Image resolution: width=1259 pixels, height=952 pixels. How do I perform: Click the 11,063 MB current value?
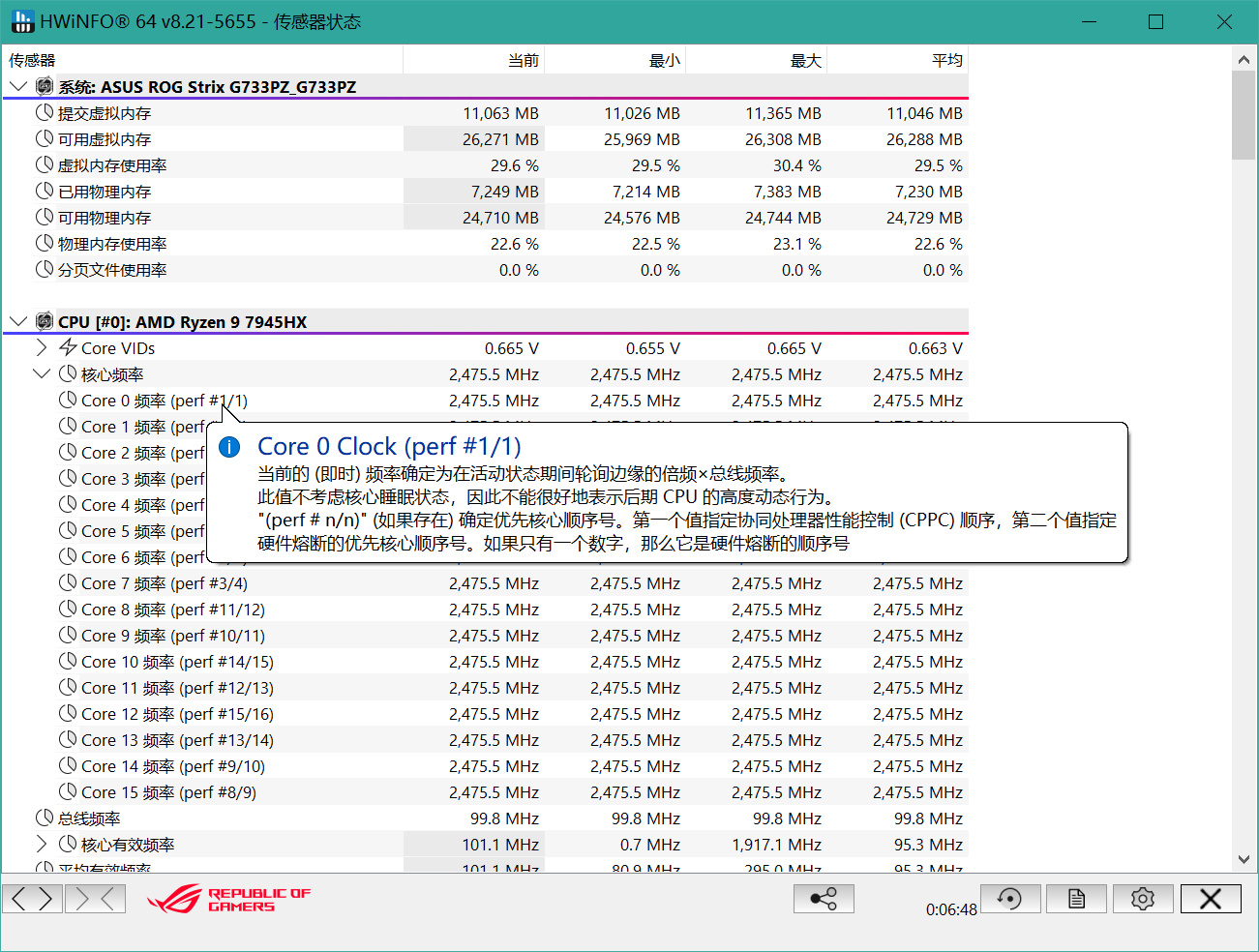click(x=500, y=113)
